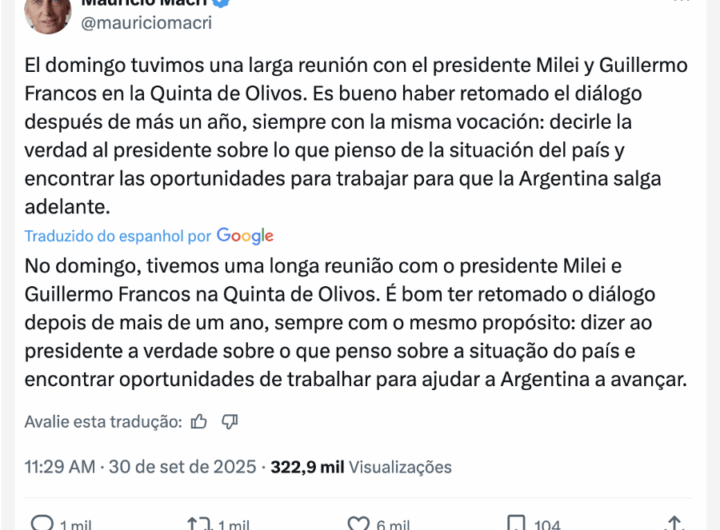Click the reply speech bubble icon
The height and width of the screenshot is (530, 720).
click(43, 523)
